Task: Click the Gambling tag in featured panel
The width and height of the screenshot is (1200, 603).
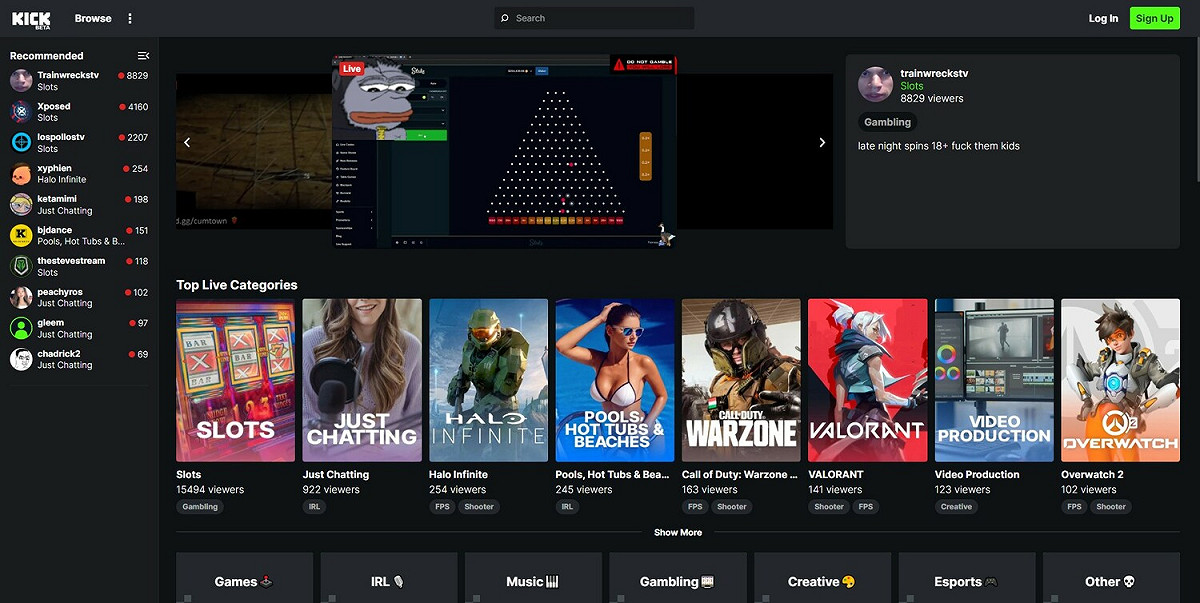Action: [888, 122]
